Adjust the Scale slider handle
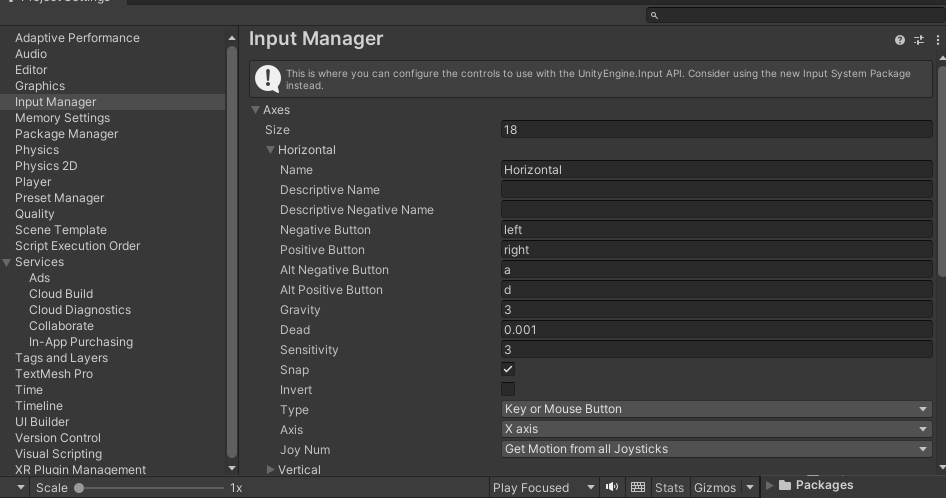This screenshot has height=498, width=946. [79, 488]
